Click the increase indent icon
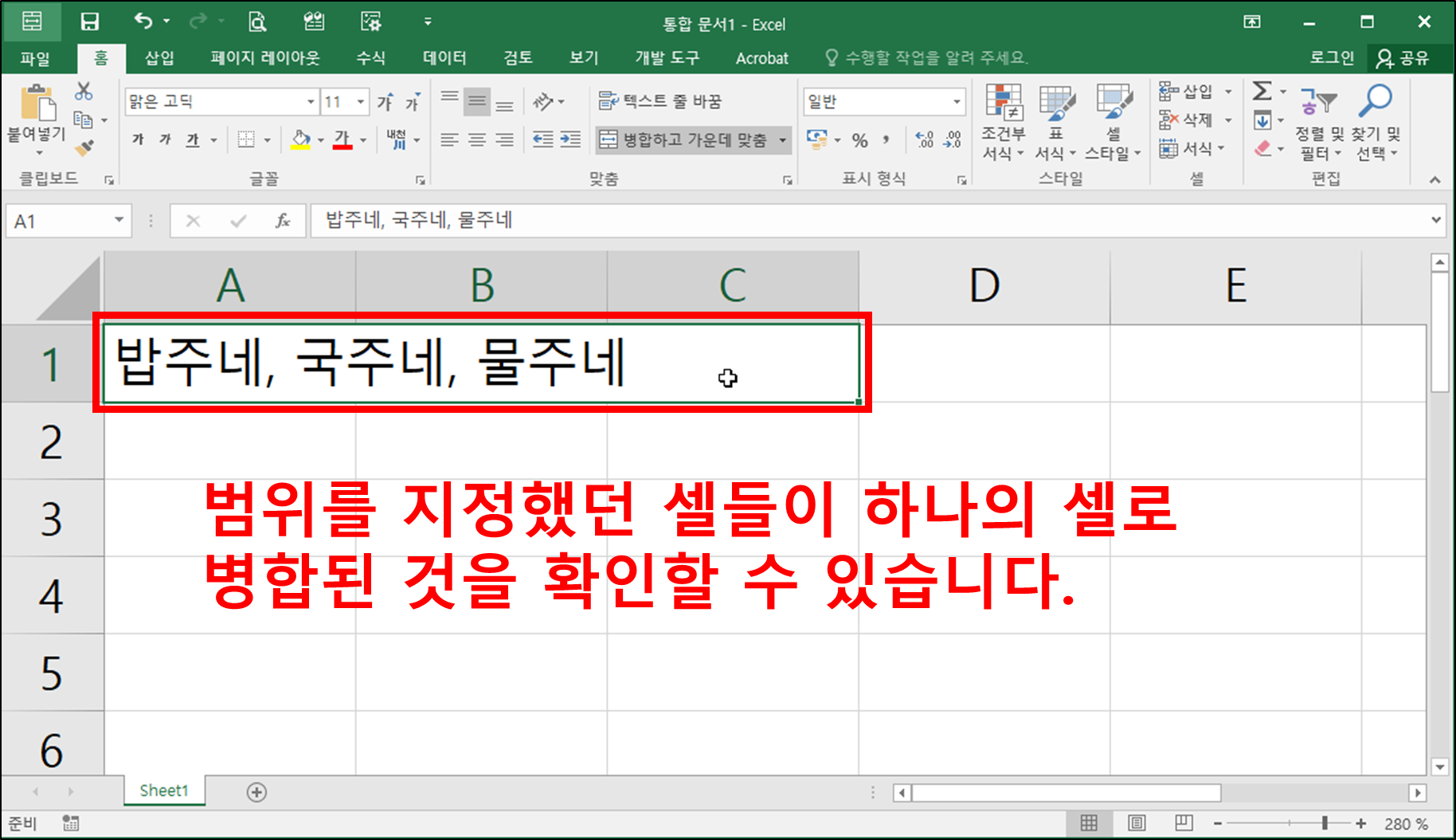This screenshot has width=1456, height=840. tap(570, 140)
